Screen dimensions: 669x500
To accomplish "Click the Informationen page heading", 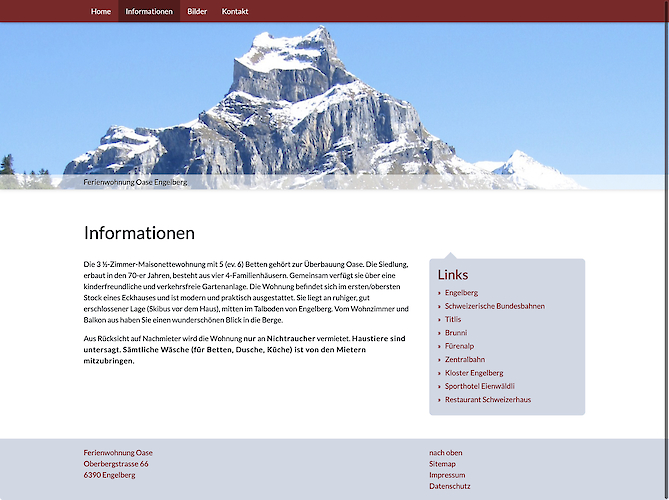I will point(139,234).
